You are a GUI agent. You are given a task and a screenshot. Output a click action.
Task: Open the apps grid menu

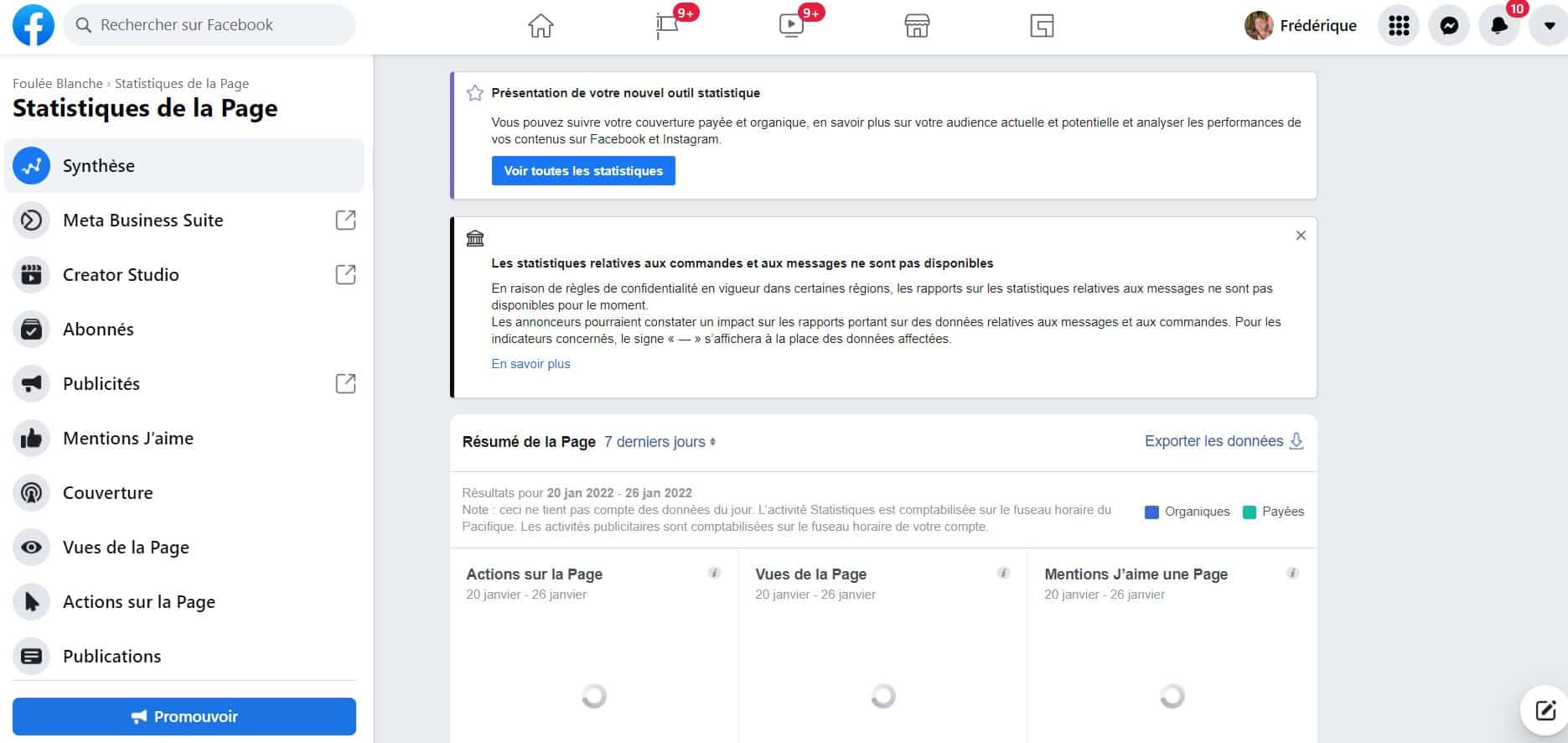pos(1398,26)
